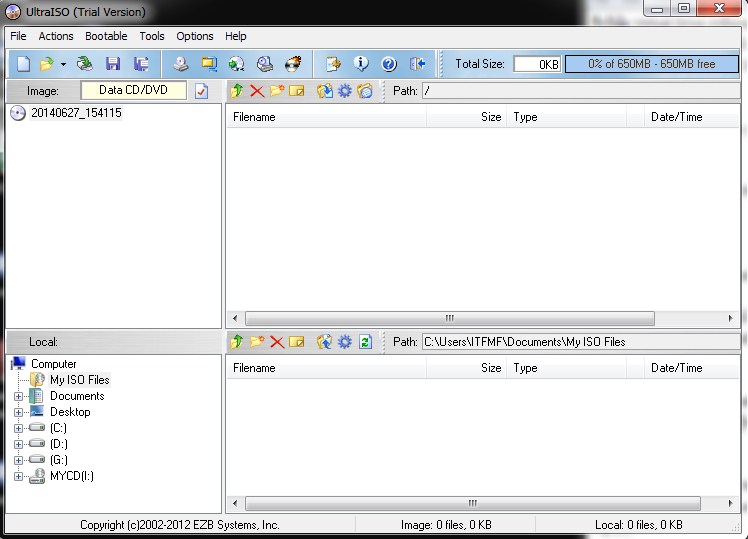Expand the Desktop tree node
The height and width of the screenshot is (539, 748).
(18, 412)
